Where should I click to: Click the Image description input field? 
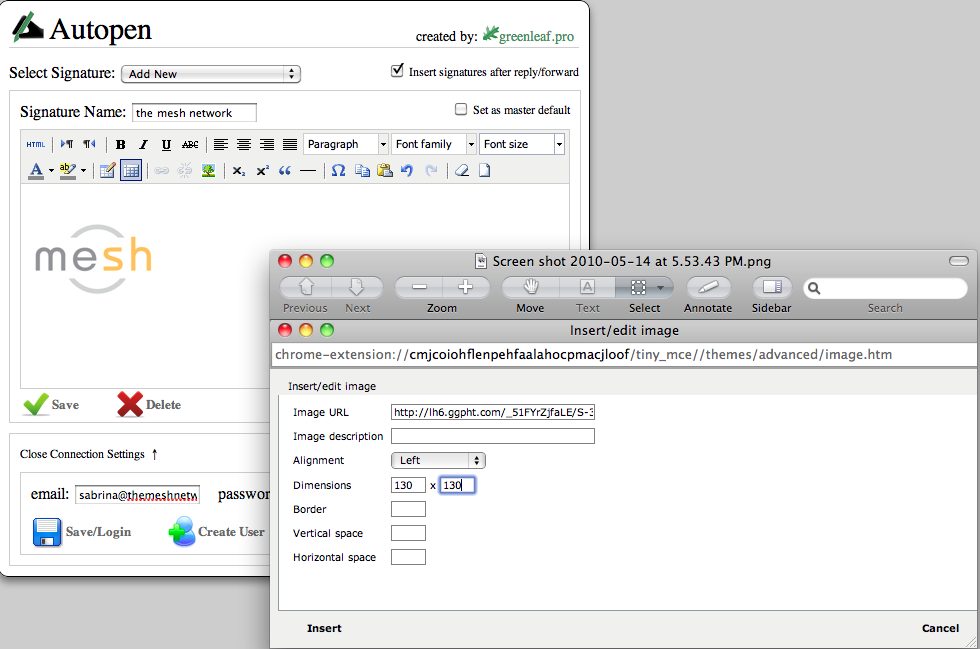[492, 436]
